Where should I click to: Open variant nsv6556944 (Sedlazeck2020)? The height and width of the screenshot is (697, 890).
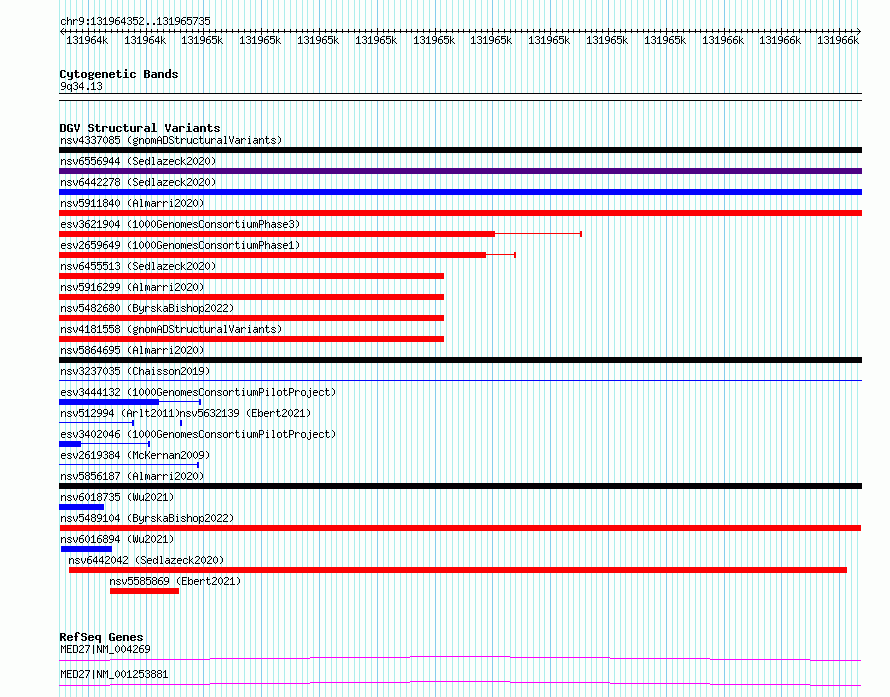[138, 161]
